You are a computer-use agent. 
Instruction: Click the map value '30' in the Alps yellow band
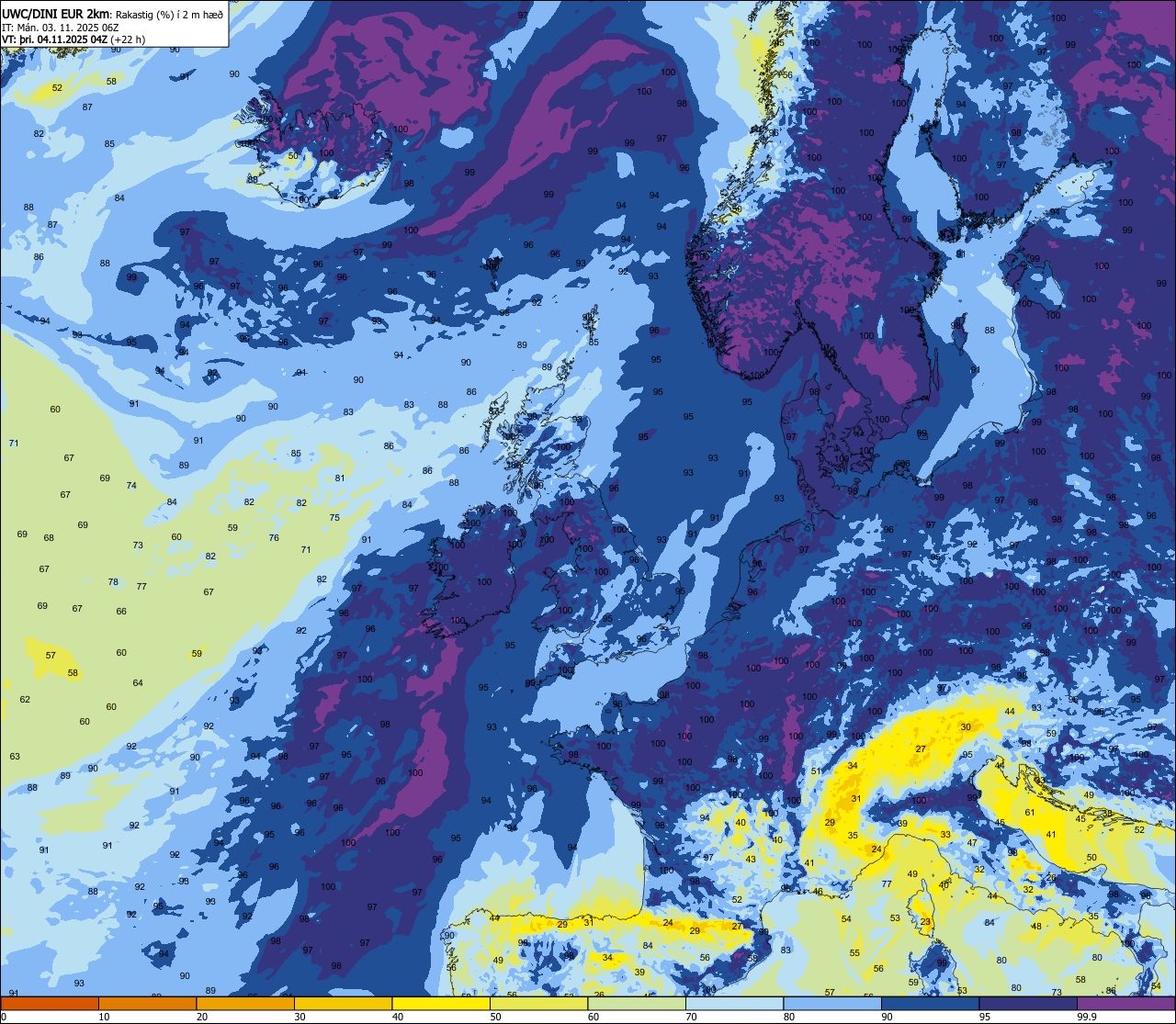click(x=966, y=727)
